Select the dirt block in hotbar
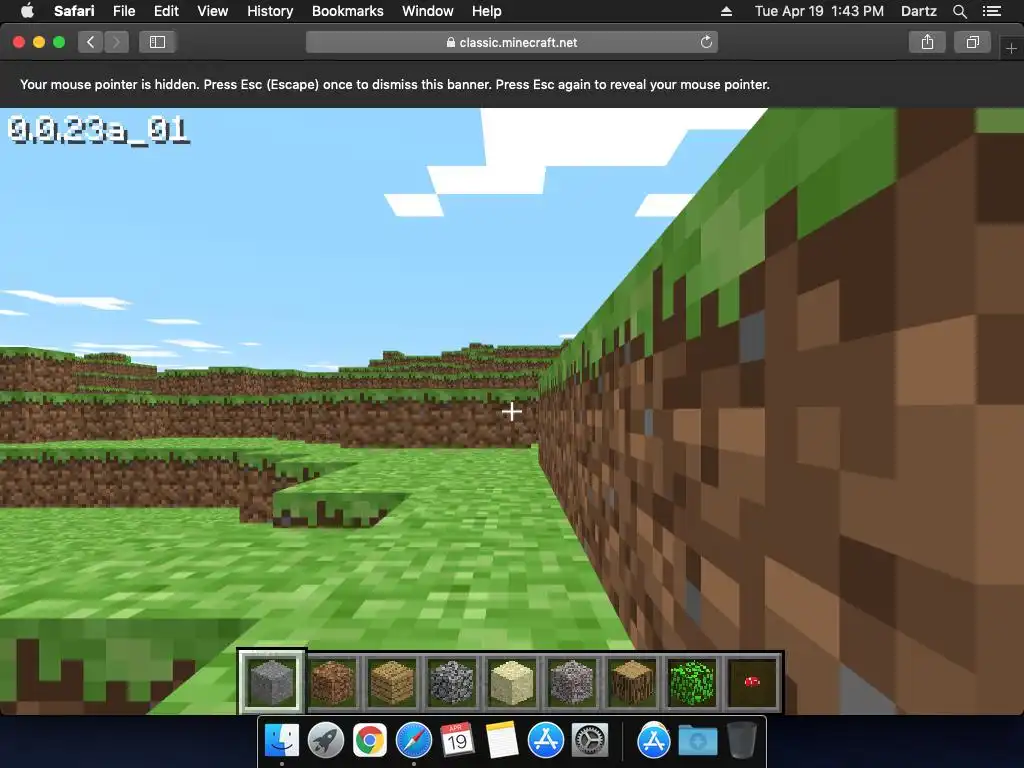Viewport: 1024px width, 768px height. point(332,682)
